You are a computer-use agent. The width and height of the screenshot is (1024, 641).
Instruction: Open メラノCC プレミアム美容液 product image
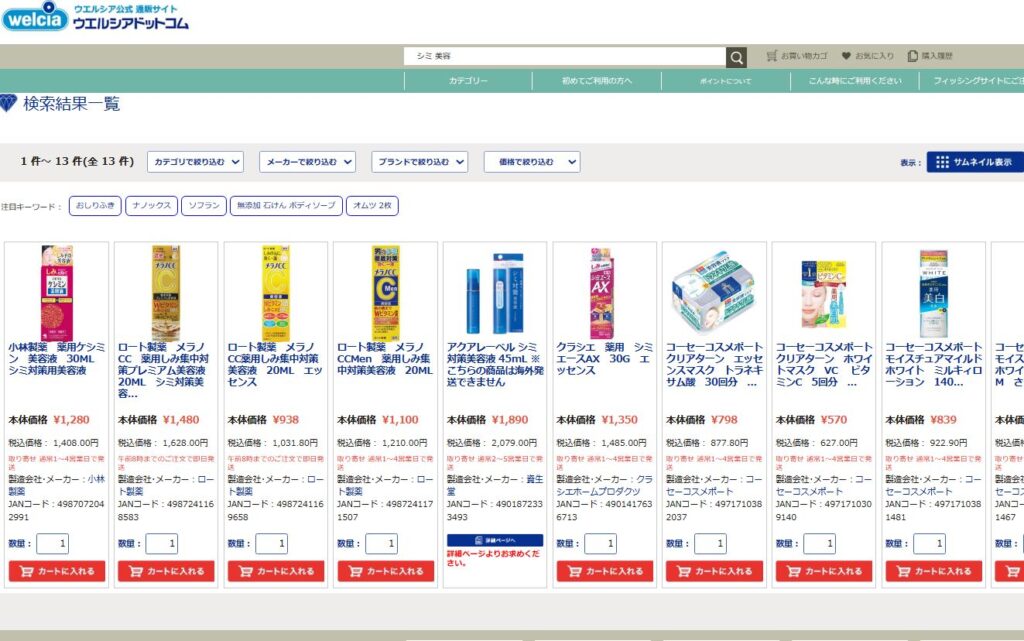tap(166, 292)
